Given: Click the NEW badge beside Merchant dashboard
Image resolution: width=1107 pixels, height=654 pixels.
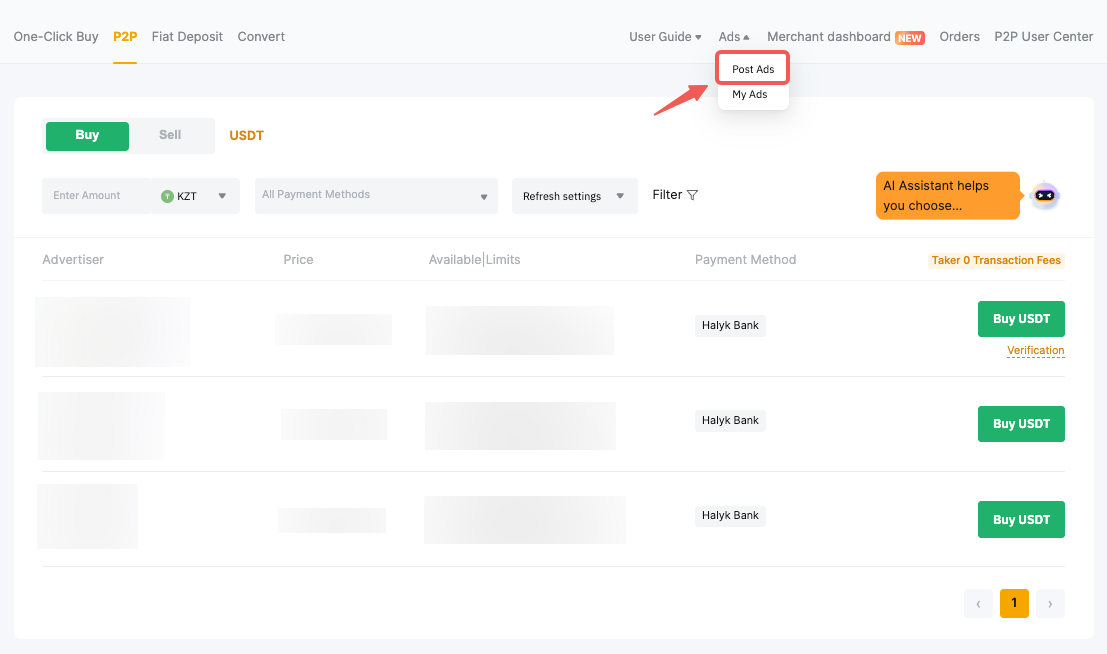Looking at the screenshot, I should pyautogui.click(x=909, y=38).
